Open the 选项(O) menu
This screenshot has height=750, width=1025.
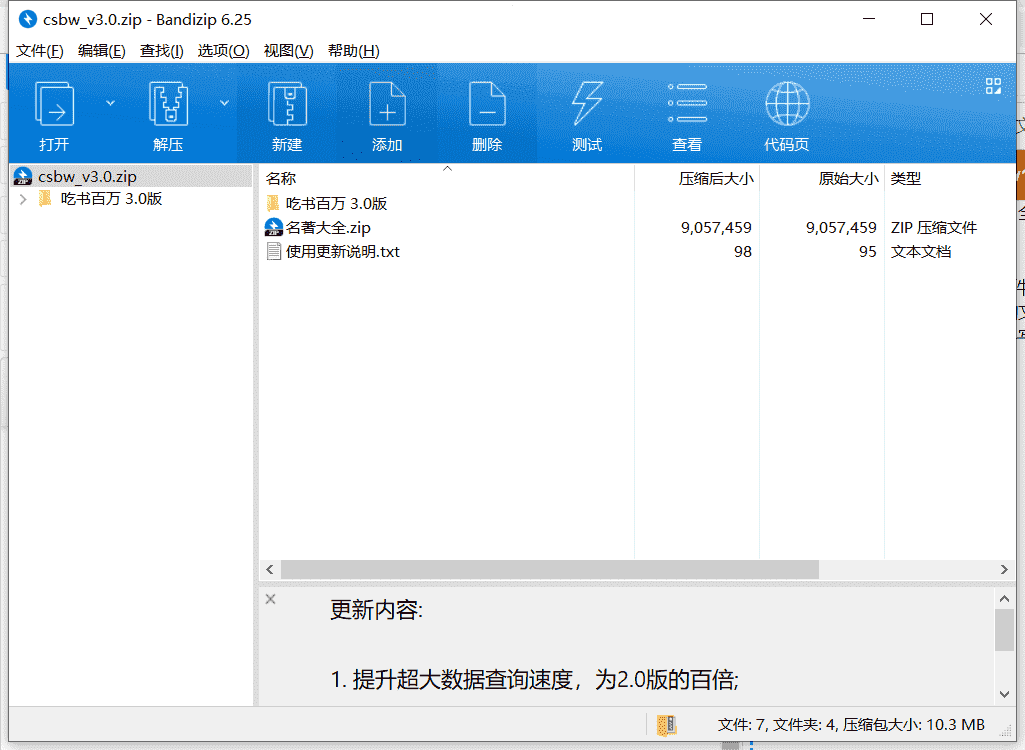(x=224, y=51)
